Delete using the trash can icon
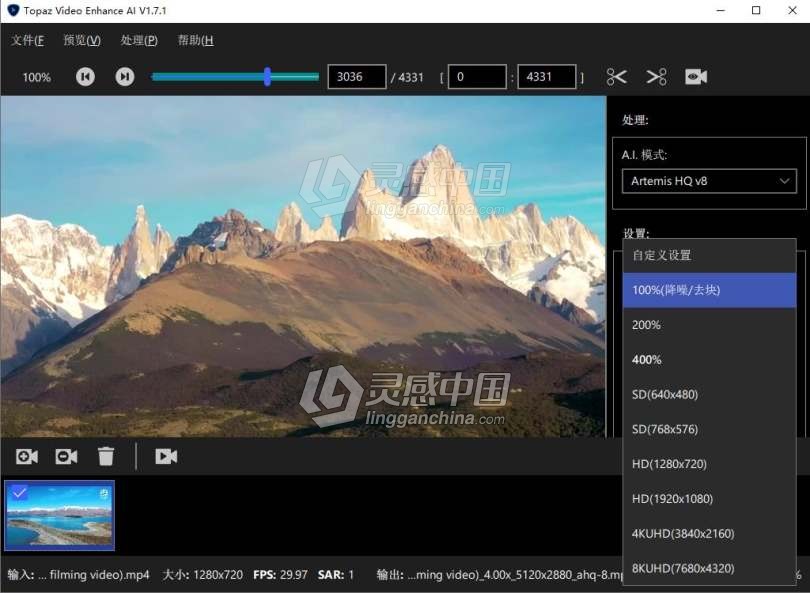This screenshot has height=593, width=810. 106,456
